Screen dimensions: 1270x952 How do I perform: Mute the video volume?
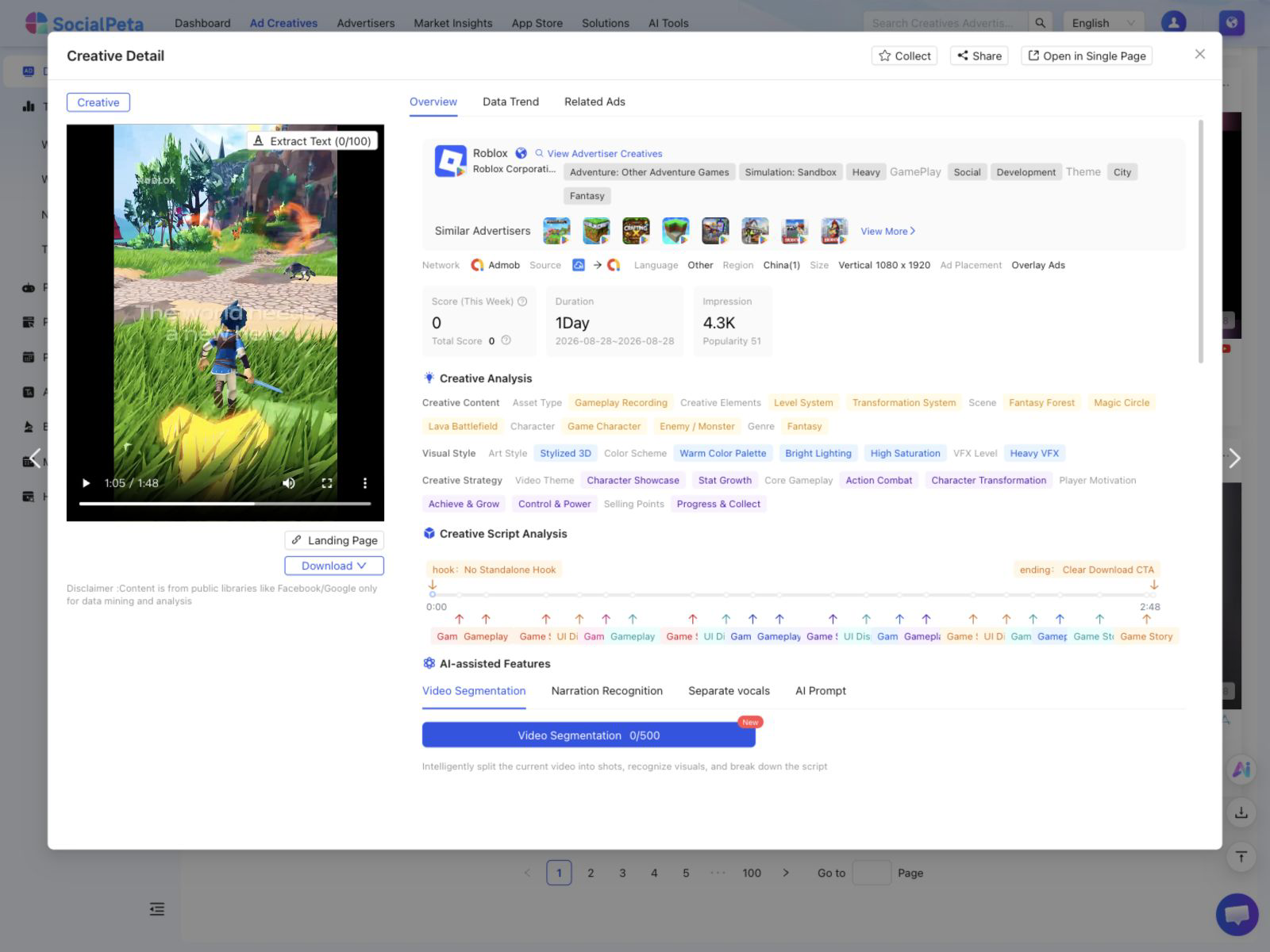tap(289, 483)
